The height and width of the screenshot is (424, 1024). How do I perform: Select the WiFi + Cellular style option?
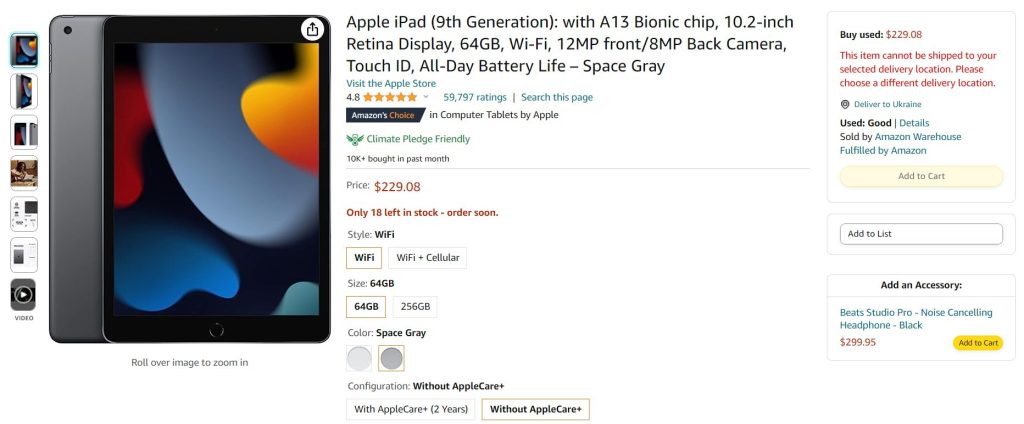tap(427, 258)
